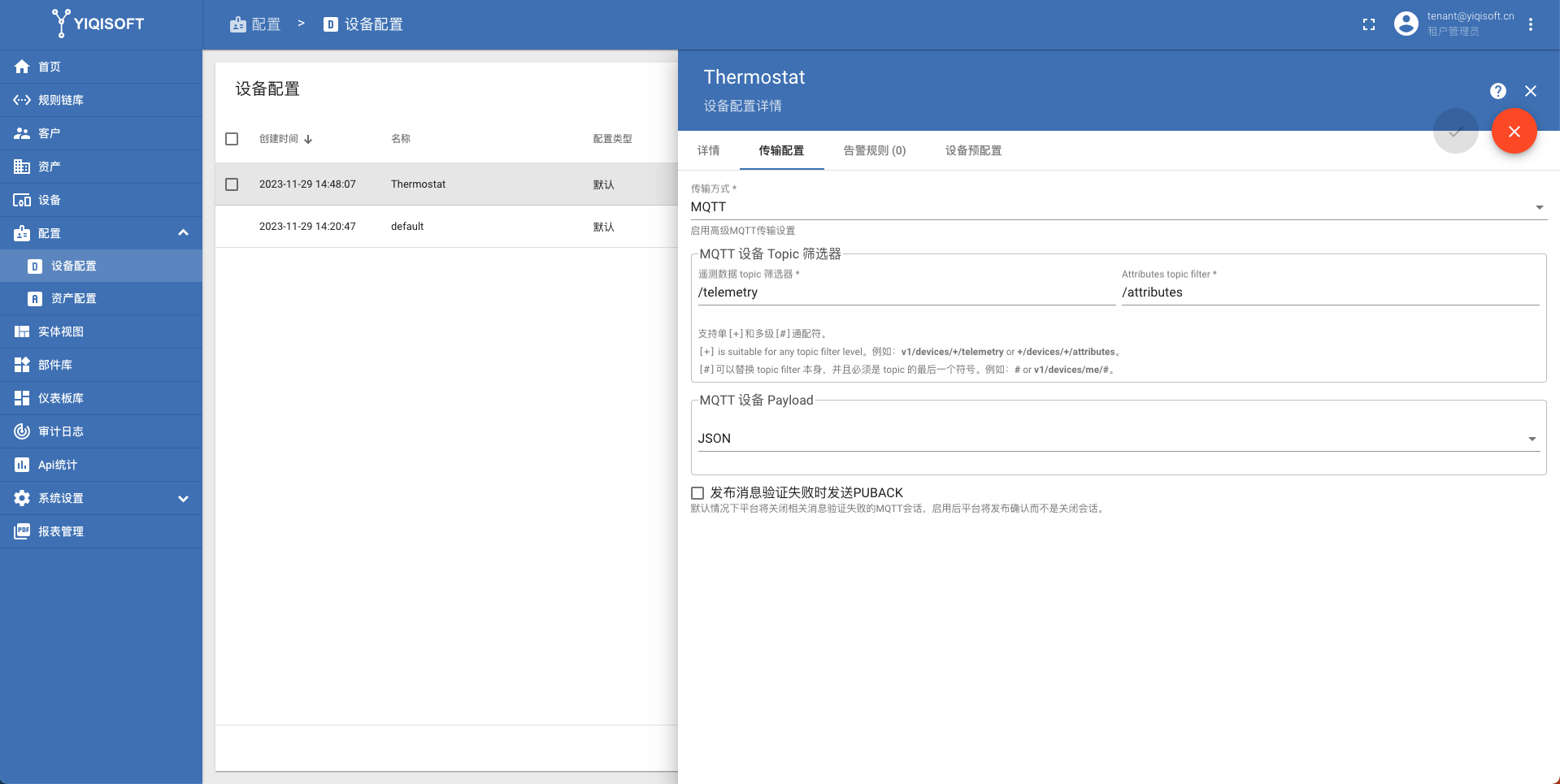Click the 配置类型 column header
Viewport: 1560px width, 784px height.
pos(613,139)
